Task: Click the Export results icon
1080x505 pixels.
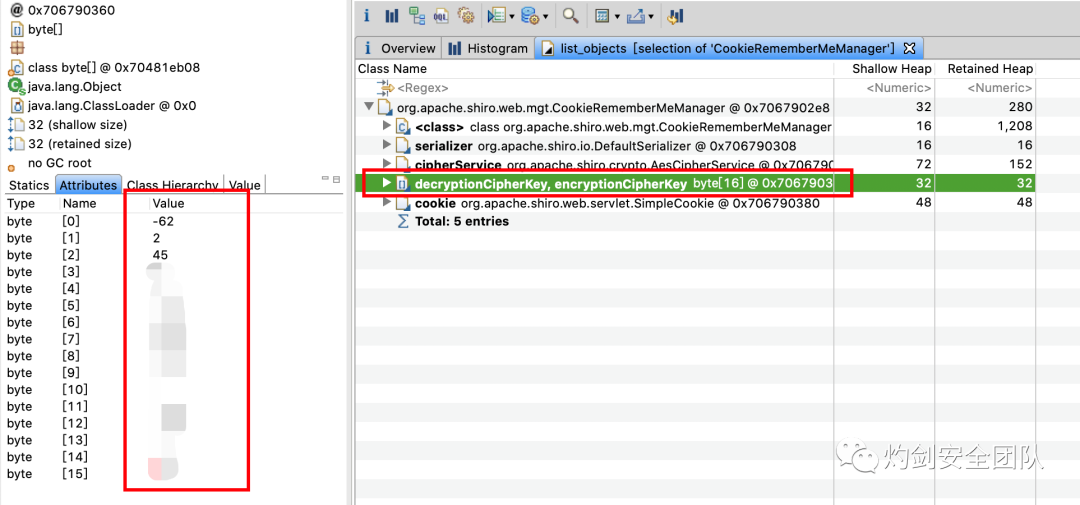Action: click(637, 15)
